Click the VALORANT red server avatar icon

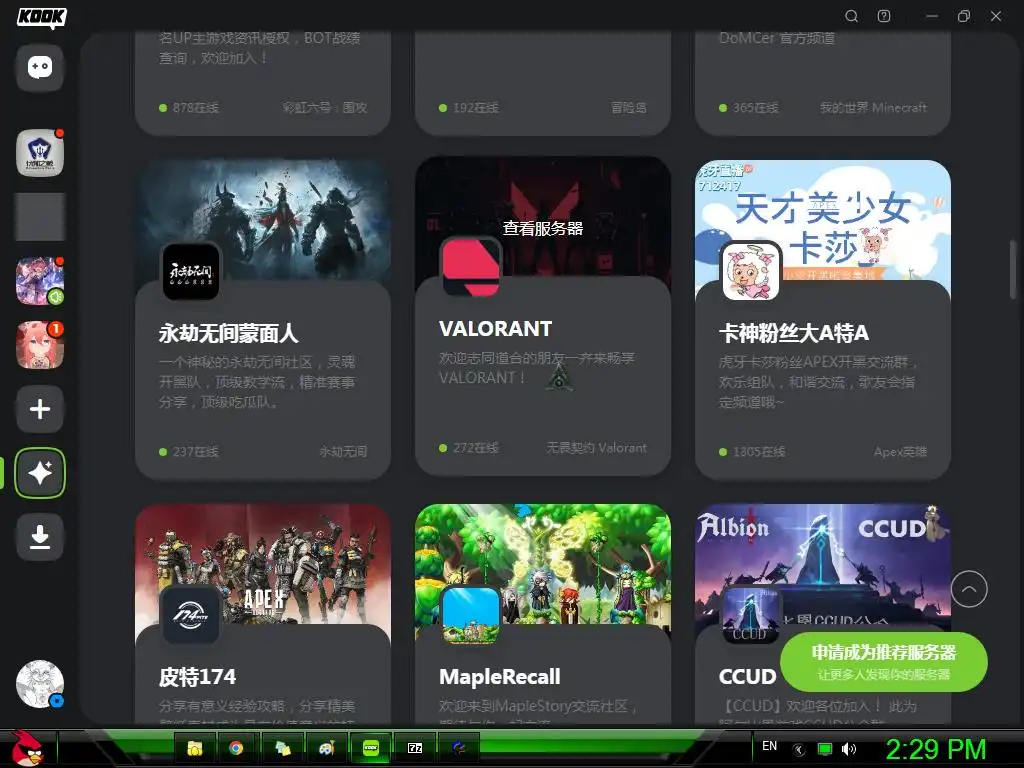click(x=471, y=266)
